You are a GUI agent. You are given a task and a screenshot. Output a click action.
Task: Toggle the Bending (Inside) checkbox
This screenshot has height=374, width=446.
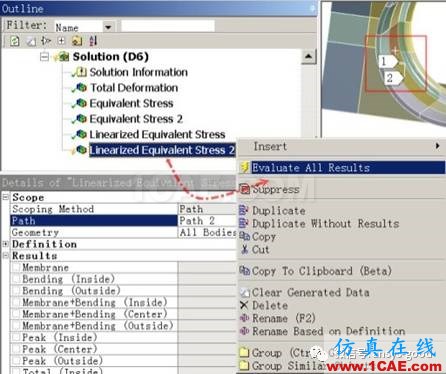(x=16, y=279)
